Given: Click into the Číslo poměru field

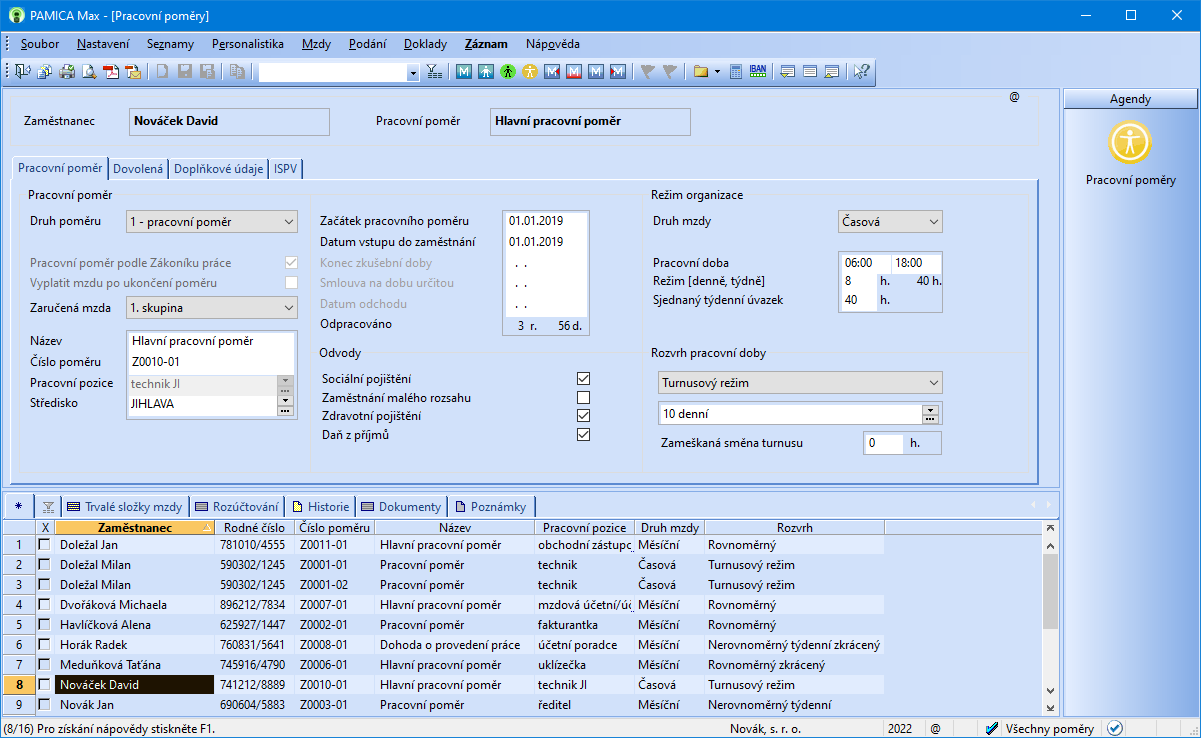Looking at the screenshot, I should point(211,362).
